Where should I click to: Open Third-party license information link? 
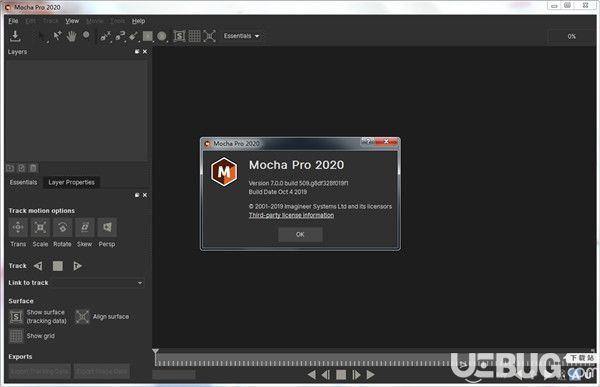point(291,215)
